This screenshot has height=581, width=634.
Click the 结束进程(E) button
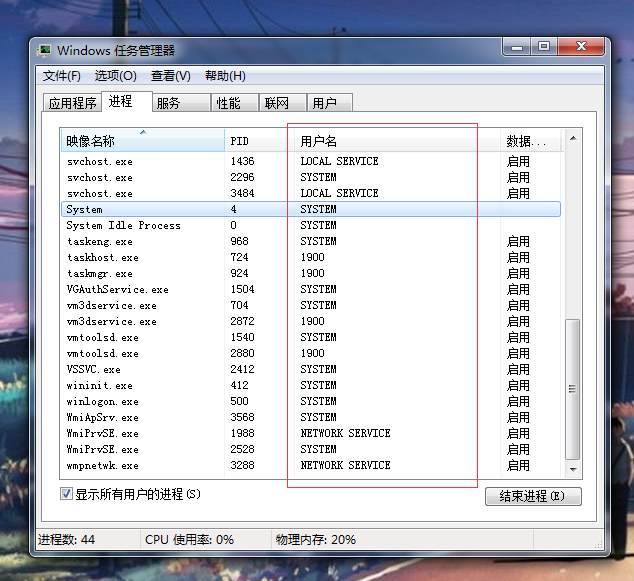tap(533, 496)
